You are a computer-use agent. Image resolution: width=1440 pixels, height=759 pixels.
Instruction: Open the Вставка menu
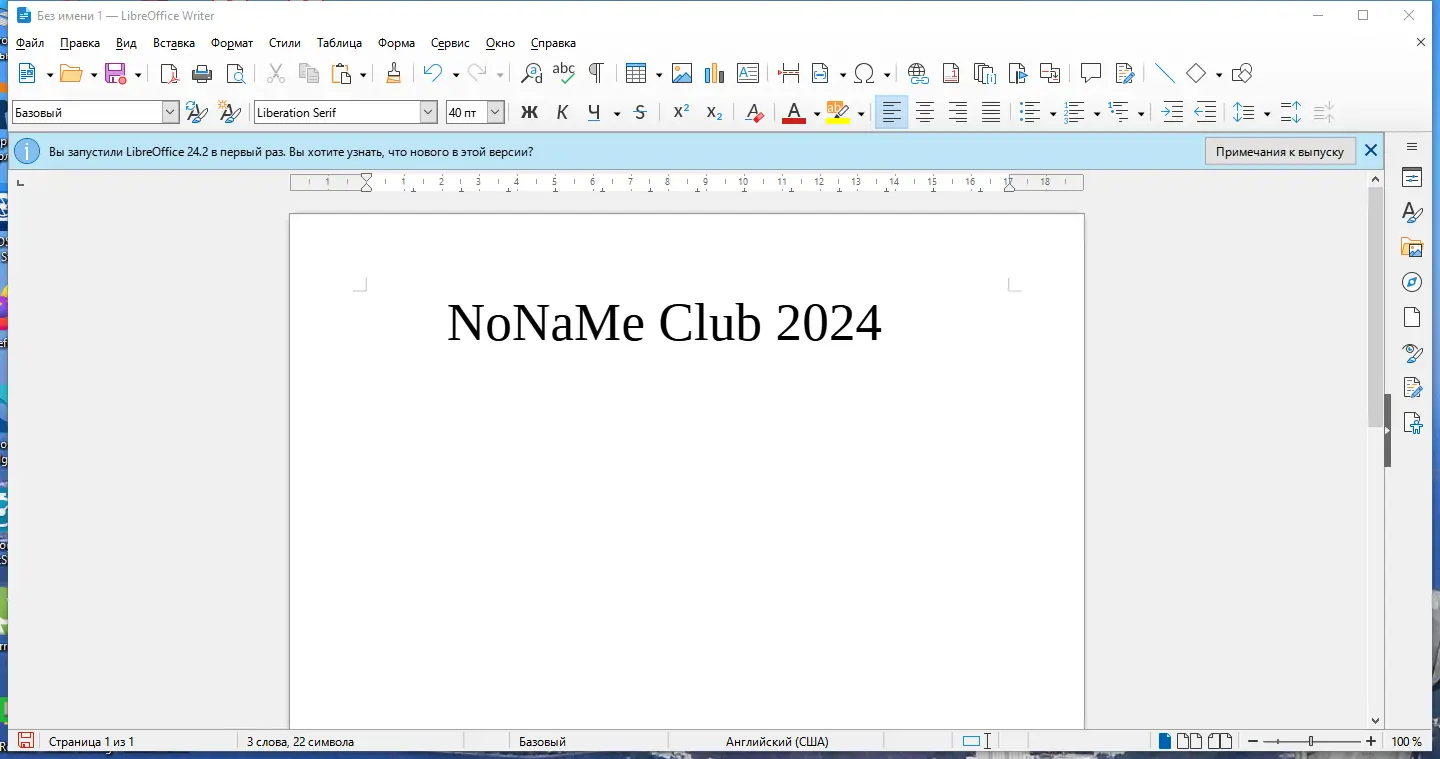(x=174, y=43)
